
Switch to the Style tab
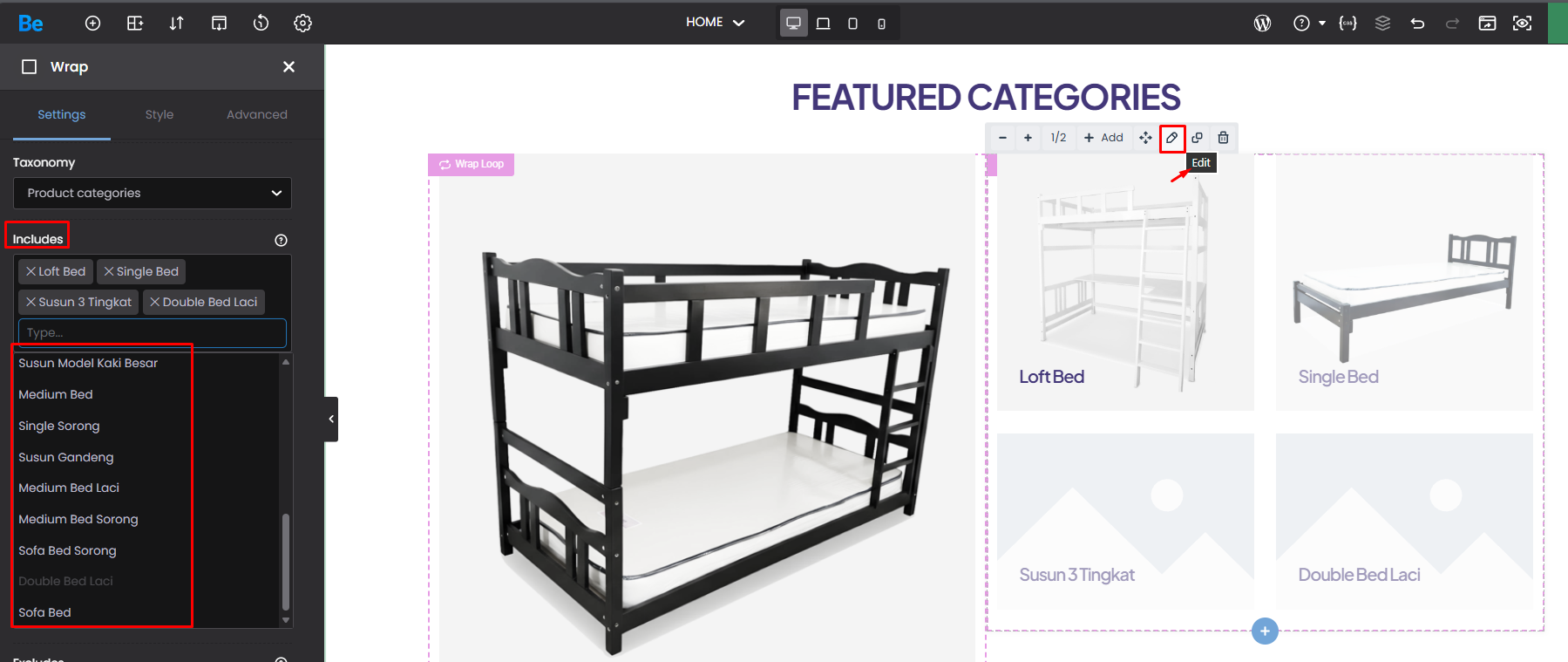[x=160, y=114]
